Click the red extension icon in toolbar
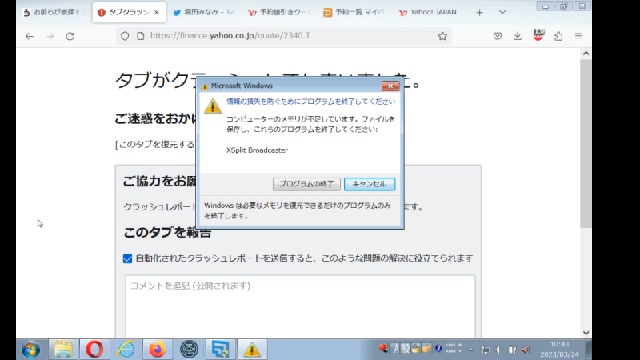The height and width of the screenshot is (360, 640). tap(538, 35)
